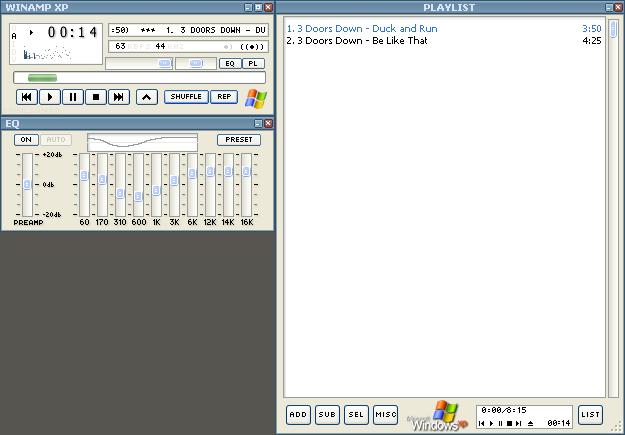Screen dimensions: 625x435
Task: Click the 16K band slider knob
Action: tap(246, 171)
